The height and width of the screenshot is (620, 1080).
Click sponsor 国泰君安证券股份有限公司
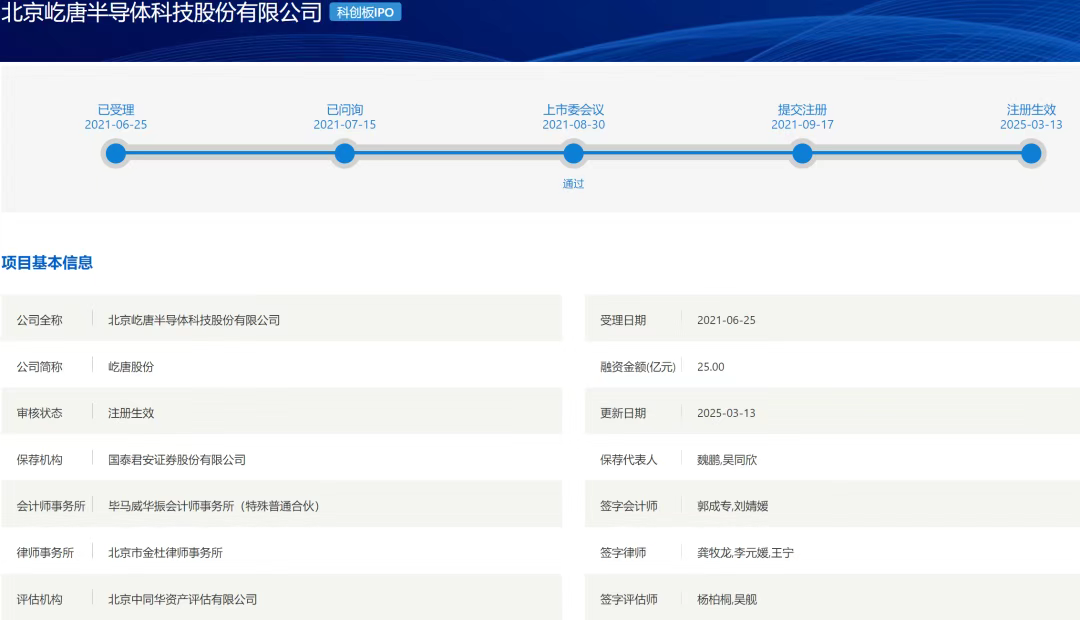(177, 460)
